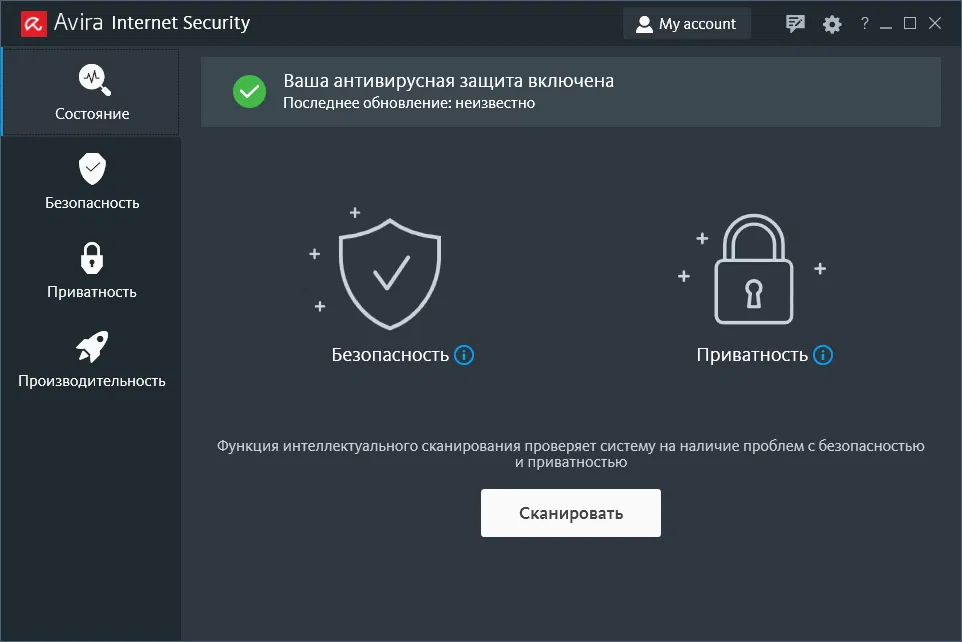The height and width of the screenshot is (642, 962).
Task: Open the feedback chat icon
Action: coord(796,24)
